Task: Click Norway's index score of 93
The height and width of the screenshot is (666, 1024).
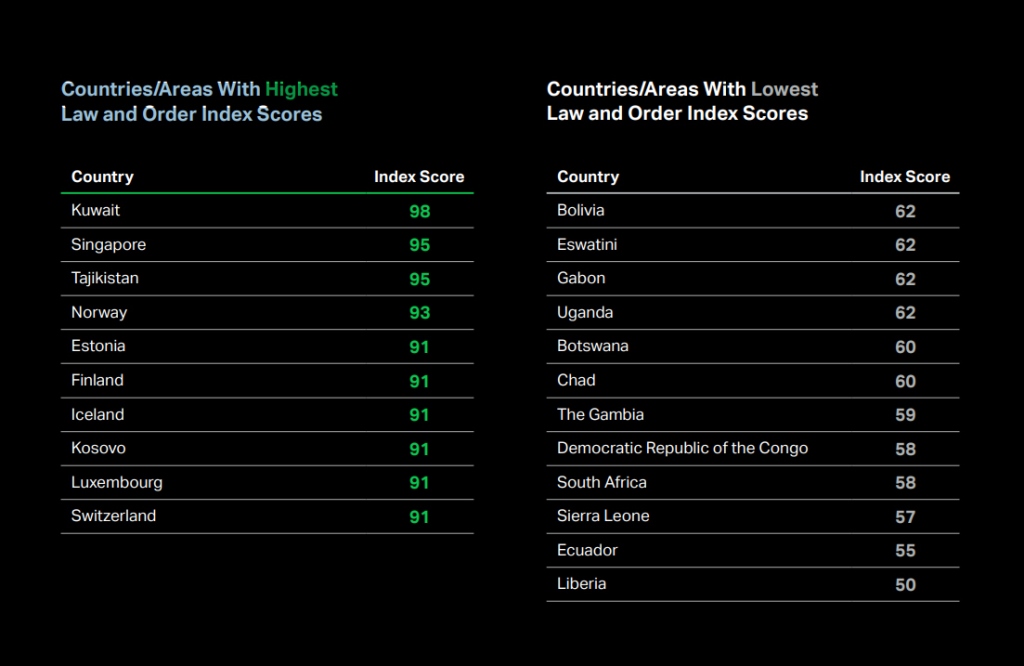Action: [x=419, y=313]
